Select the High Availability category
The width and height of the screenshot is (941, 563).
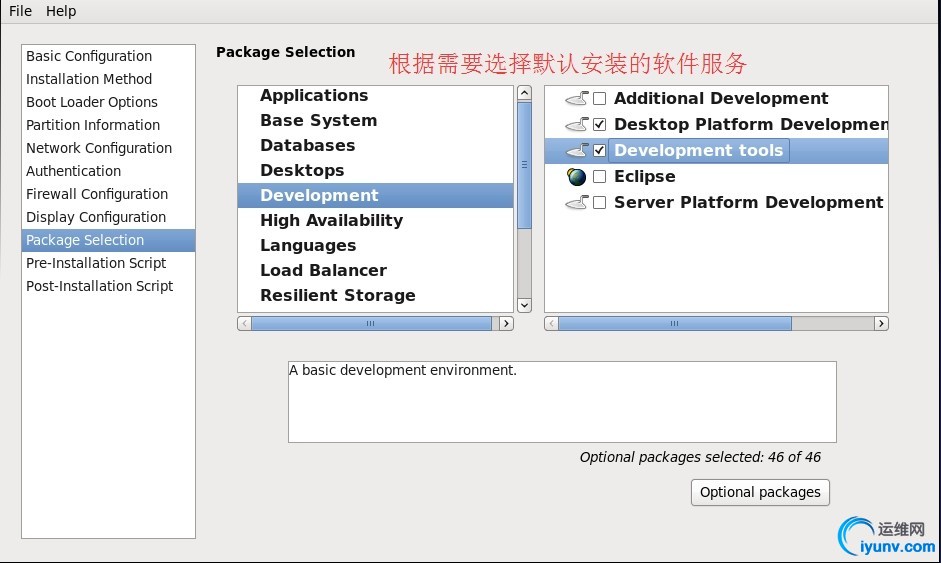pos(331,220)
